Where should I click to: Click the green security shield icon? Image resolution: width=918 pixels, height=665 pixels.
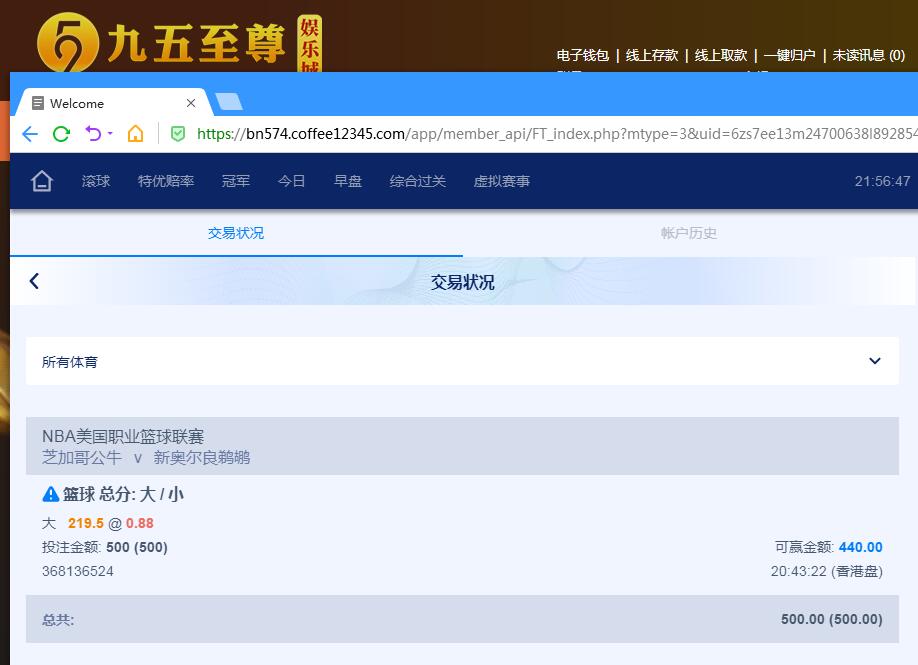point(178,134)
